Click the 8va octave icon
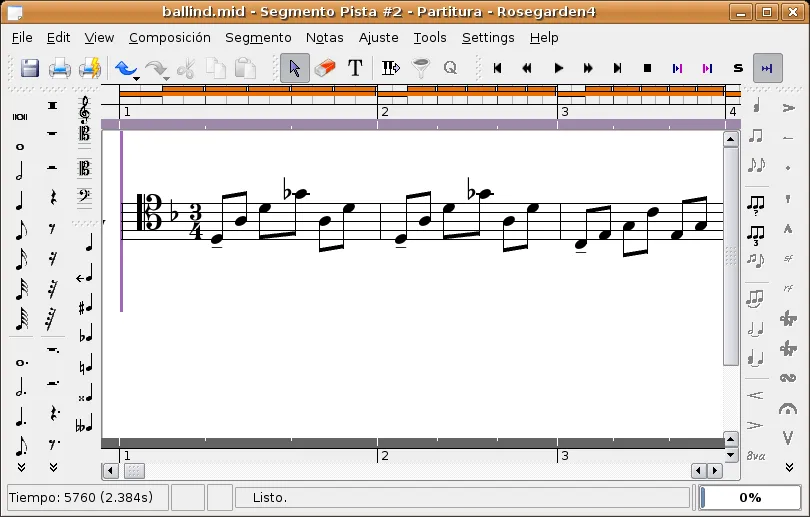 [756, 456]
